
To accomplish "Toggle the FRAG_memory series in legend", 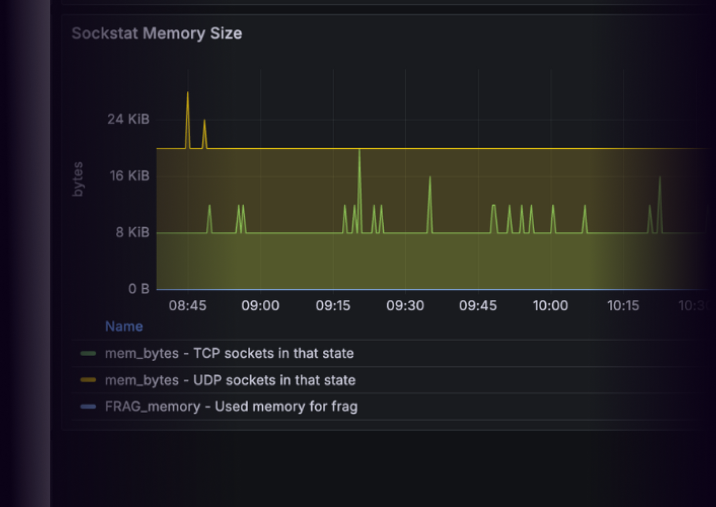I will 231,406.
